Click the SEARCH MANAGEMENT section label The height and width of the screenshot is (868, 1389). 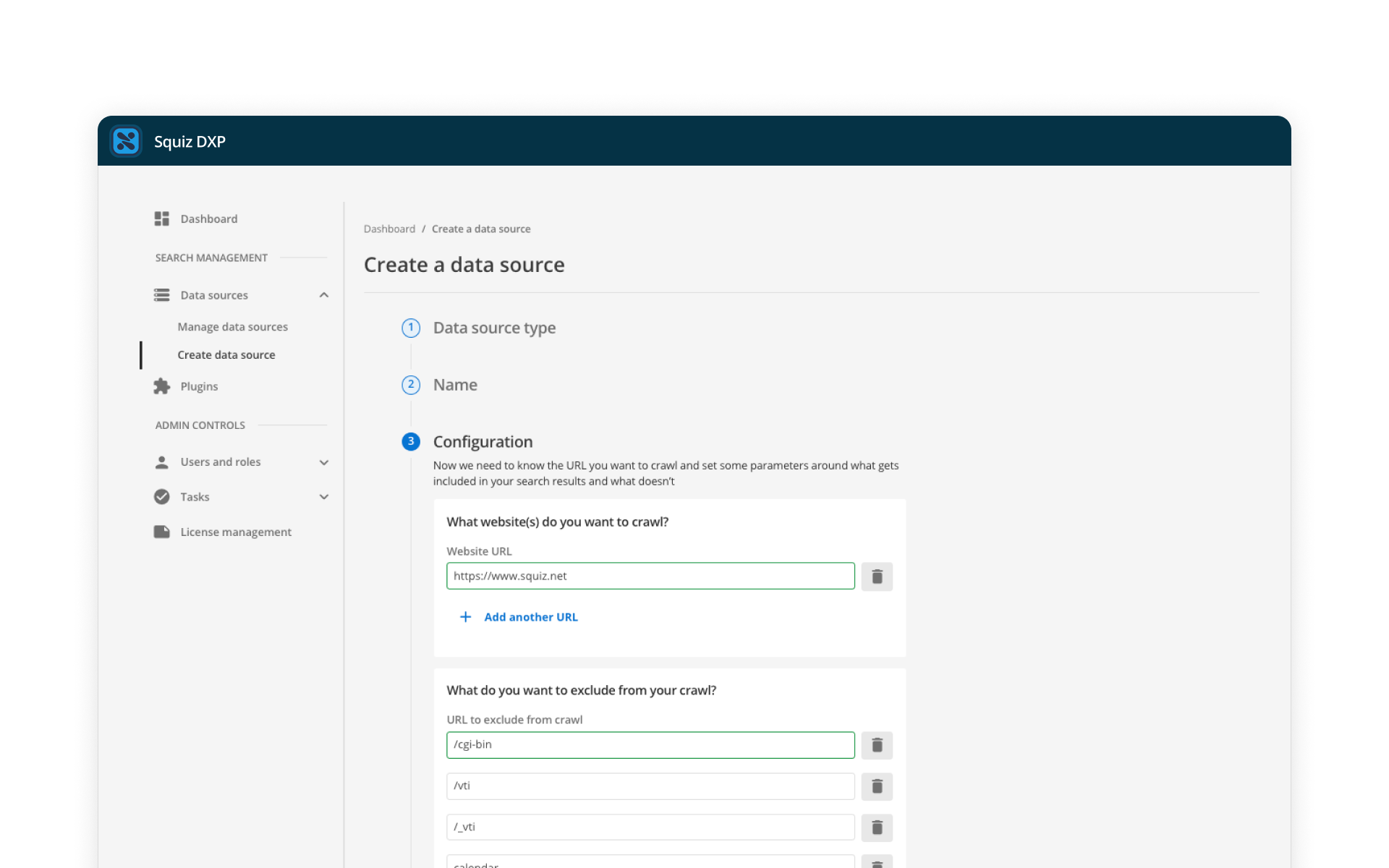211,258
